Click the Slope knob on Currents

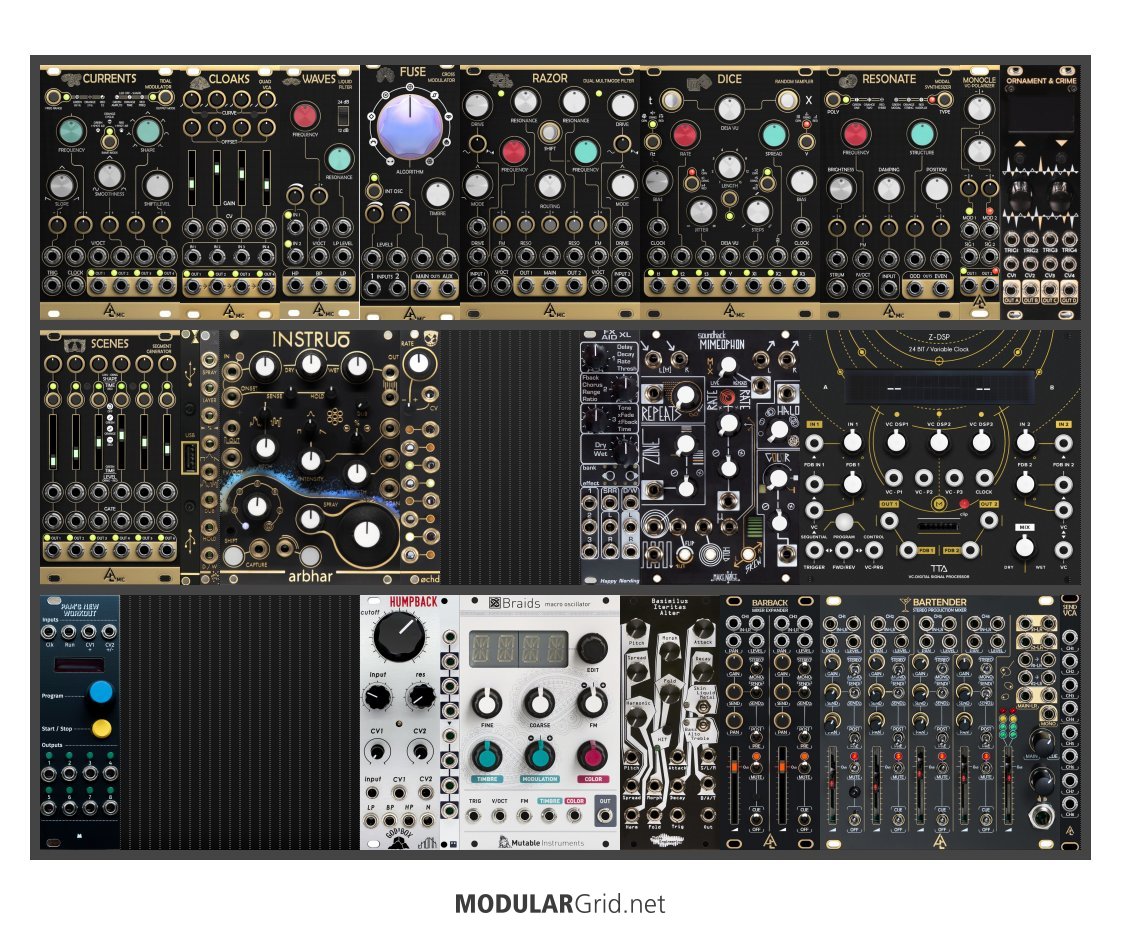click(x=62, y=185)
